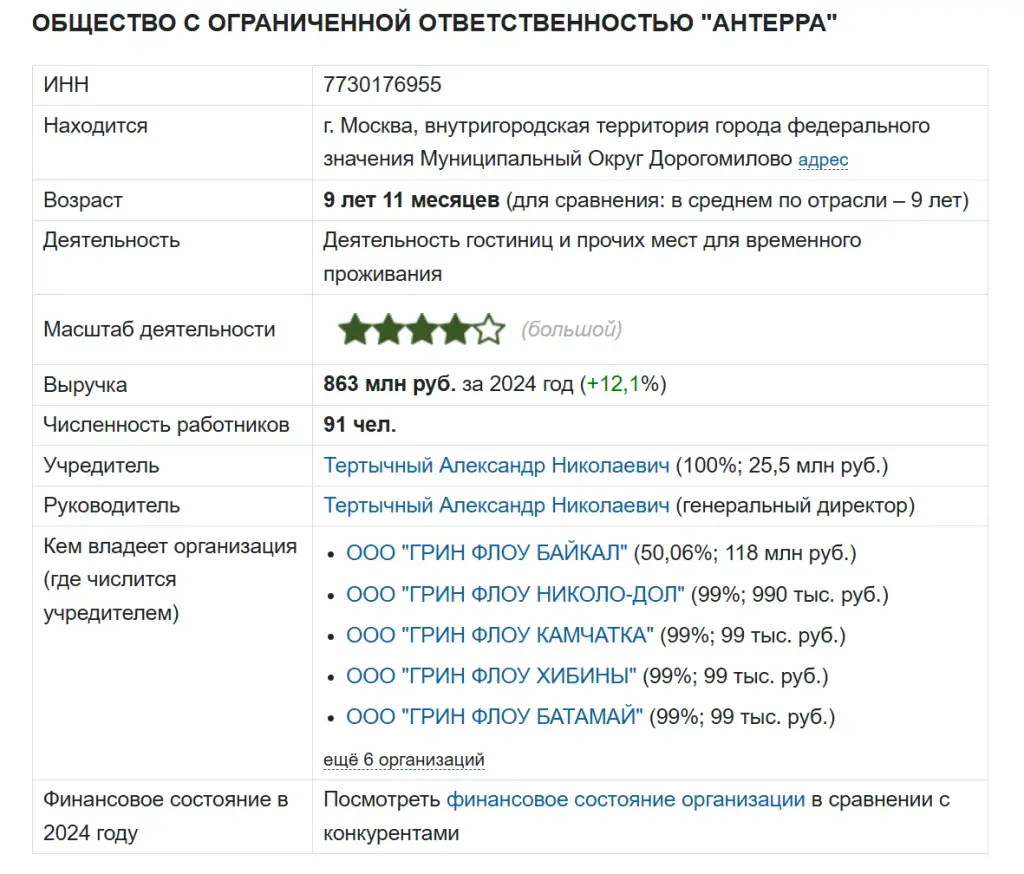
Task: Click '(100%; 25,5 млн руб.)' founder share text
Action: (782, 466)
